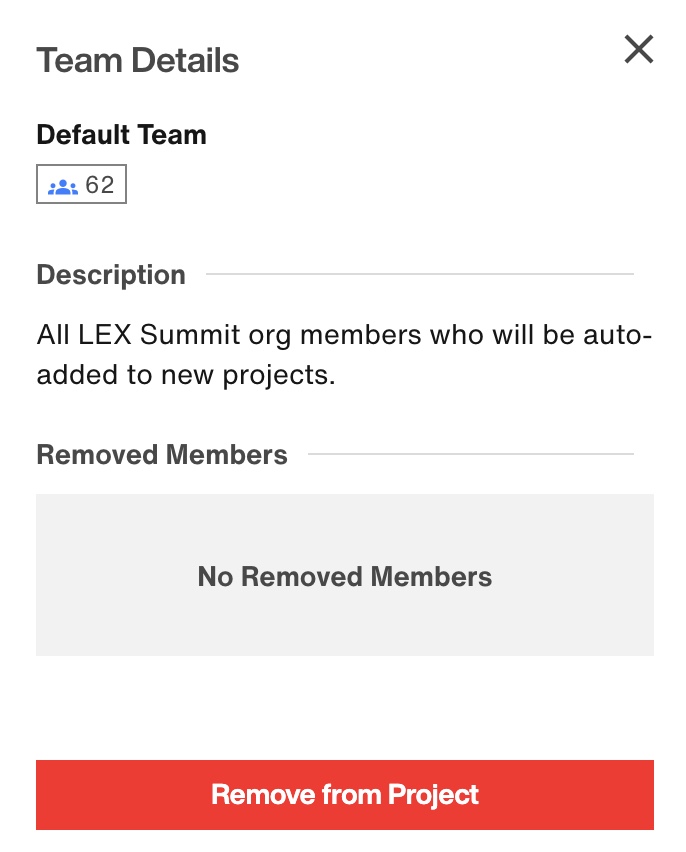The image size is (686, 852).
Task: Click the word 'Project' on red button
Action: (433, 795)
